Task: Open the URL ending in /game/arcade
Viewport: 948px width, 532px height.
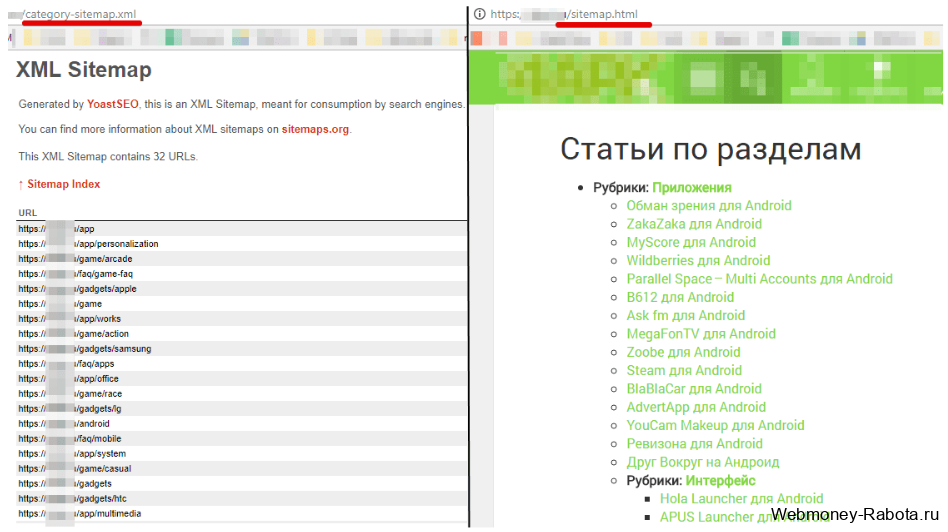Action: [x=76, y=259]
